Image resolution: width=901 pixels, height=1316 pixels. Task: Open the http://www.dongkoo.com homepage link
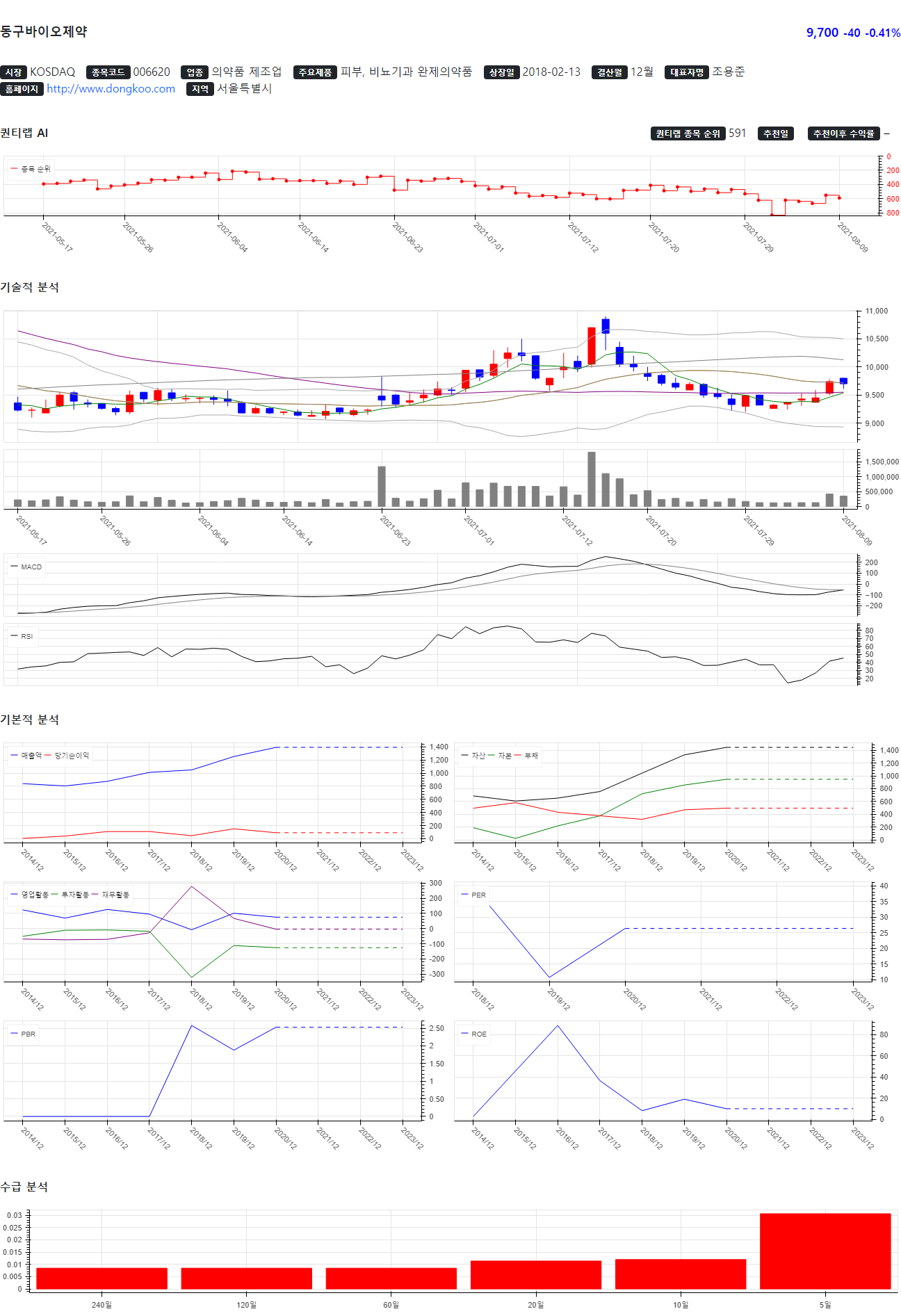[x=111, y=89]
